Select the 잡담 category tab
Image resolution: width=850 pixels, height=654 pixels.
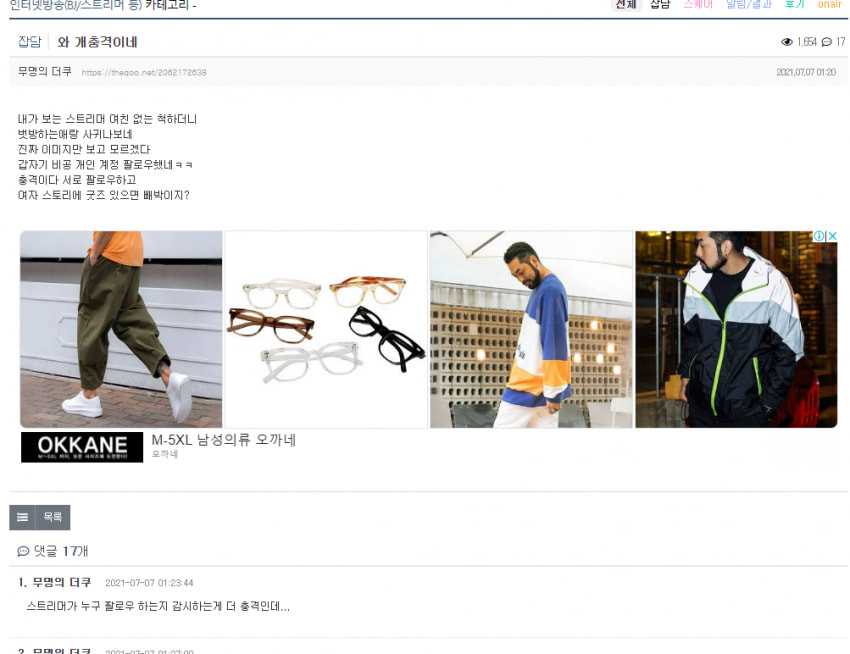tap(660, 4)
